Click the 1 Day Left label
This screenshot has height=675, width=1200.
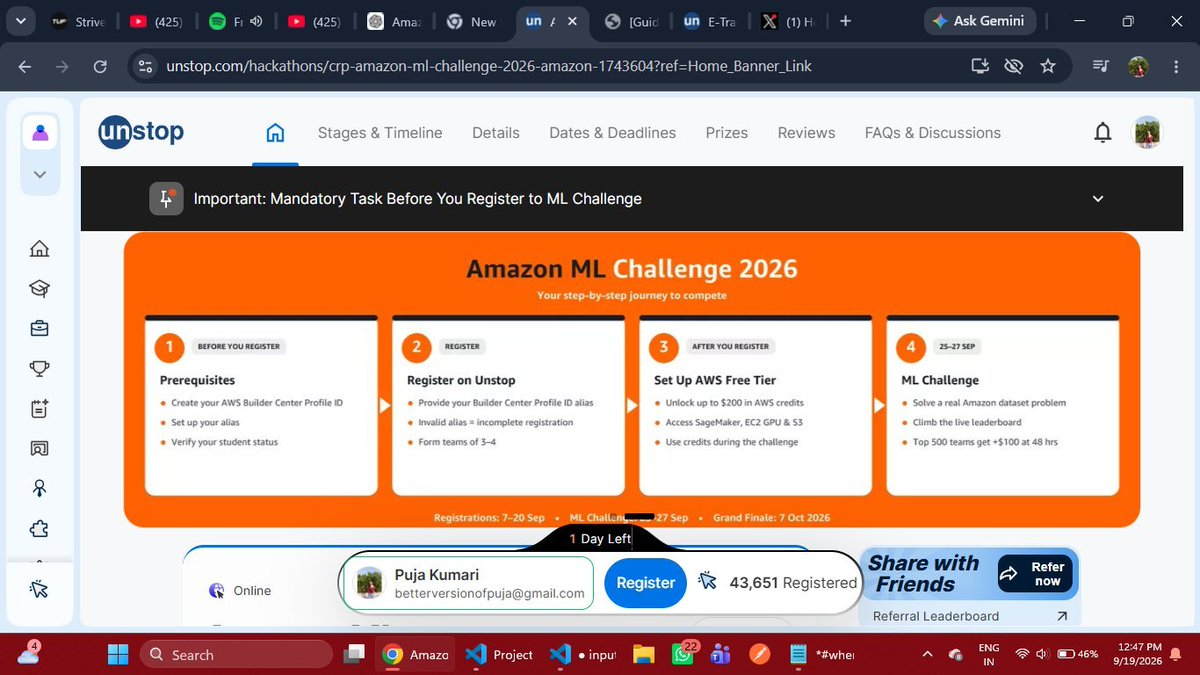600,538
